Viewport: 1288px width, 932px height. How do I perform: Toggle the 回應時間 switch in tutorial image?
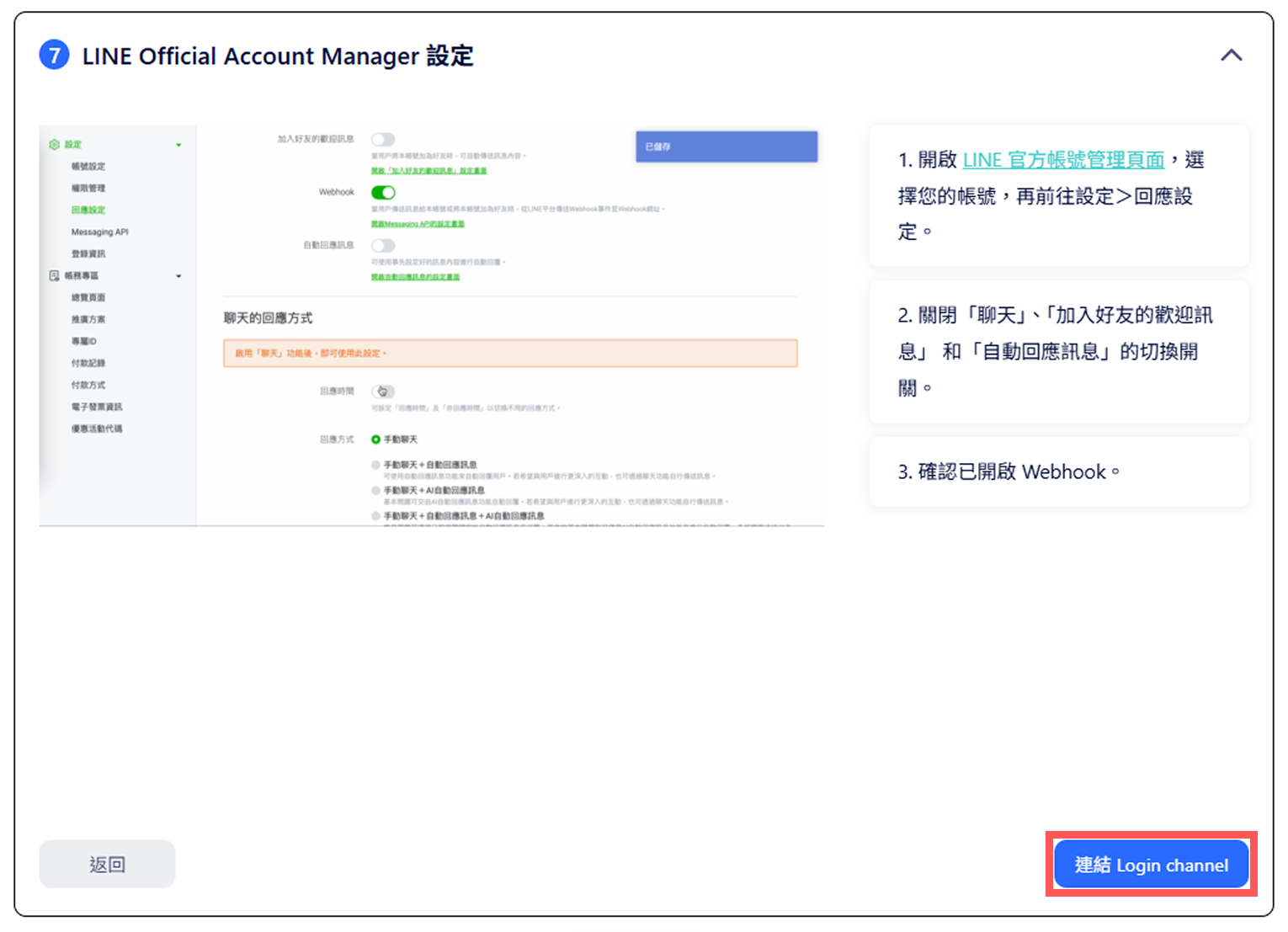click(383, 391)
